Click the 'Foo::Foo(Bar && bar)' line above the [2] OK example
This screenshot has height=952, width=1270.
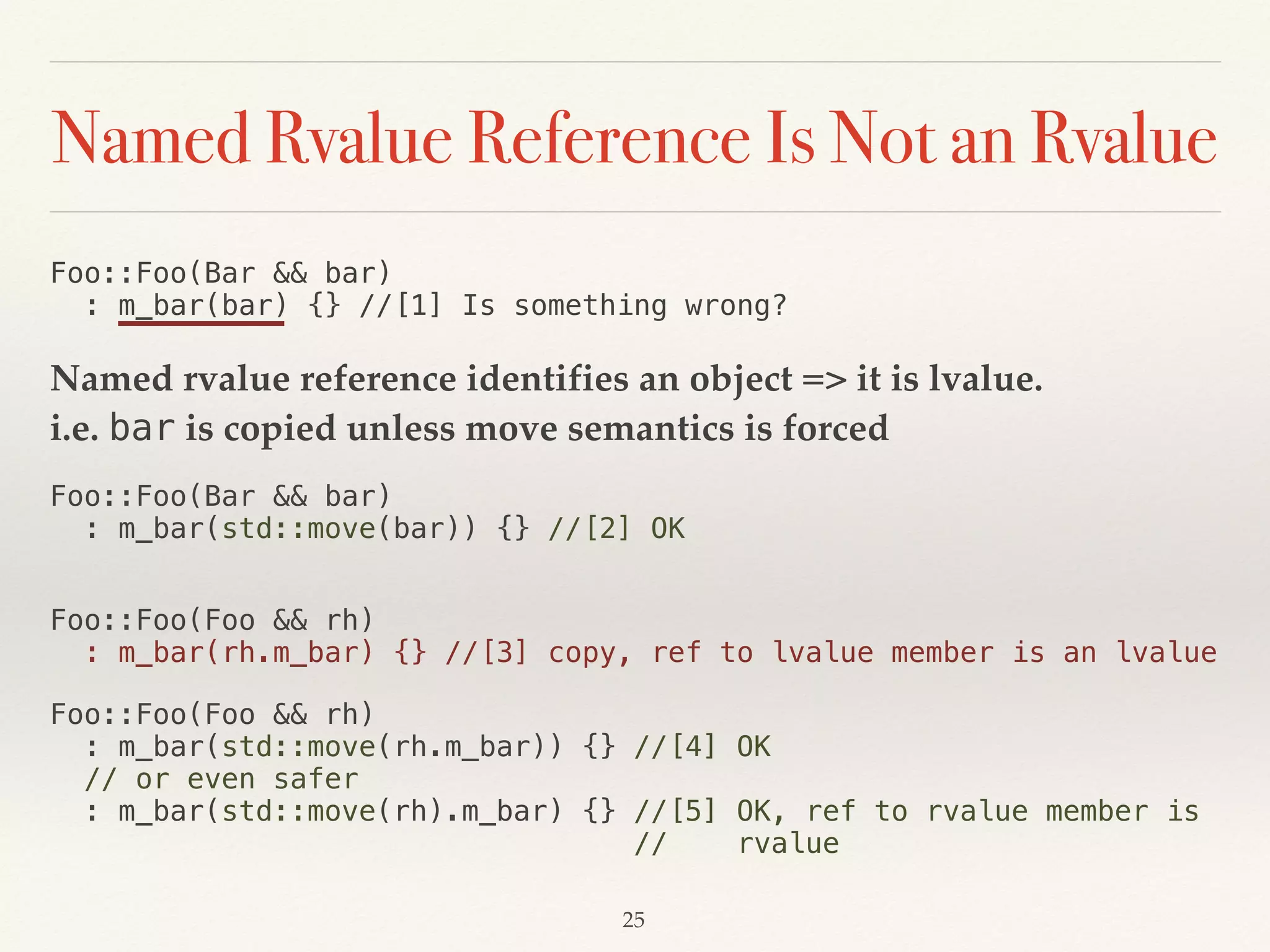221,496
